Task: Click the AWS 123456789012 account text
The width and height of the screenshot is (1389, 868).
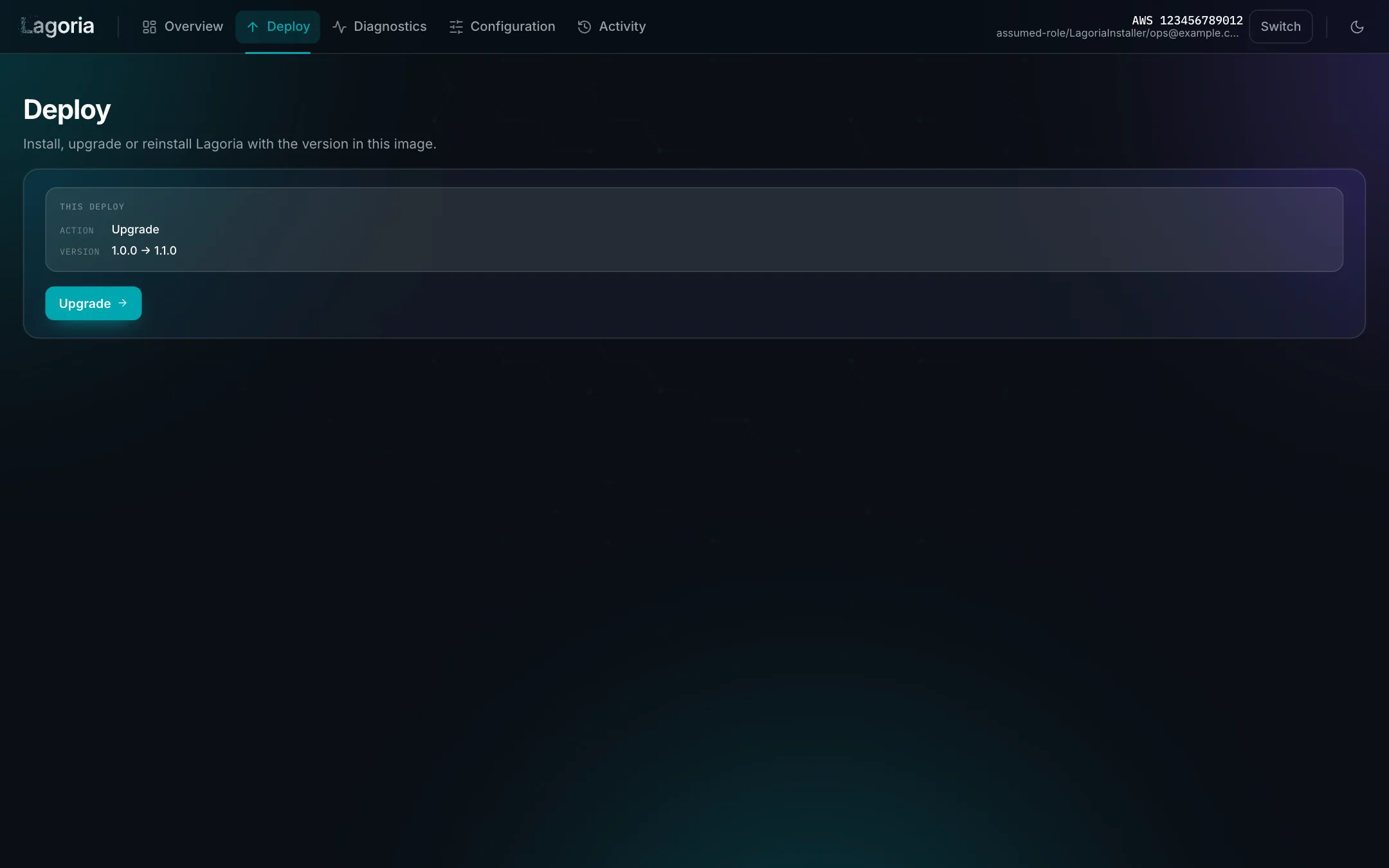Action: point(1187,20)
